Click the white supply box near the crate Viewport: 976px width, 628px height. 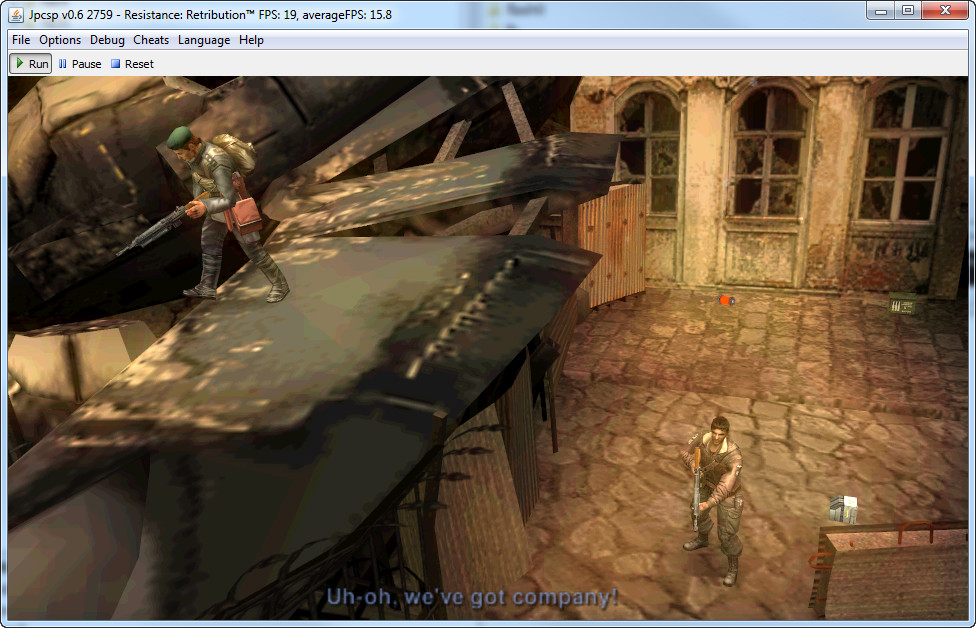[843, 509]
